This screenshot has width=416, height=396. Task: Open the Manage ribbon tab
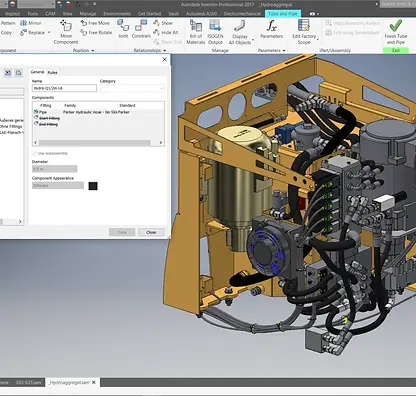88,14
